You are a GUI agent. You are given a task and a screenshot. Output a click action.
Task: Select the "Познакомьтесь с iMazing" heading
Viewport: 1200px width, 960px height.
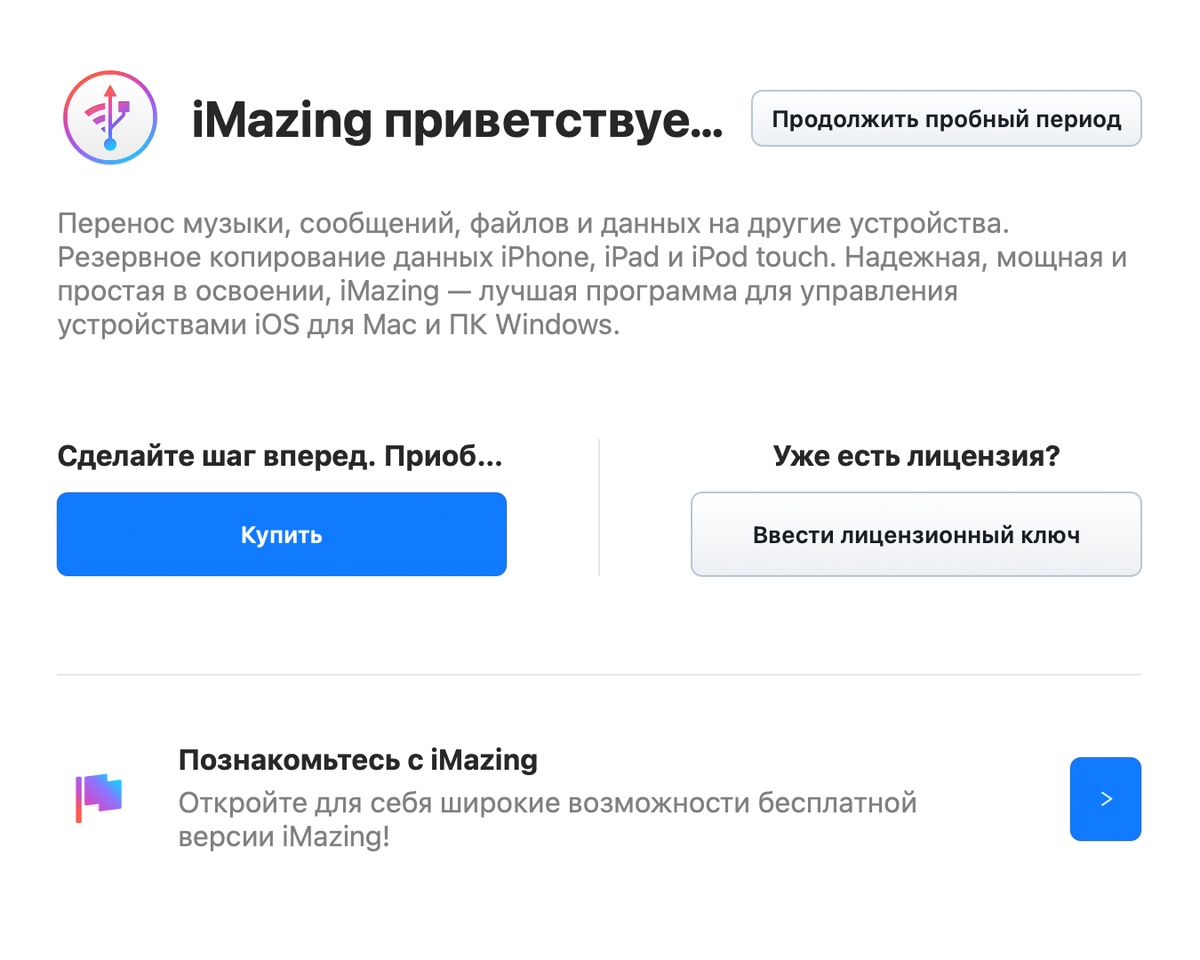click(x=357, y=760)
